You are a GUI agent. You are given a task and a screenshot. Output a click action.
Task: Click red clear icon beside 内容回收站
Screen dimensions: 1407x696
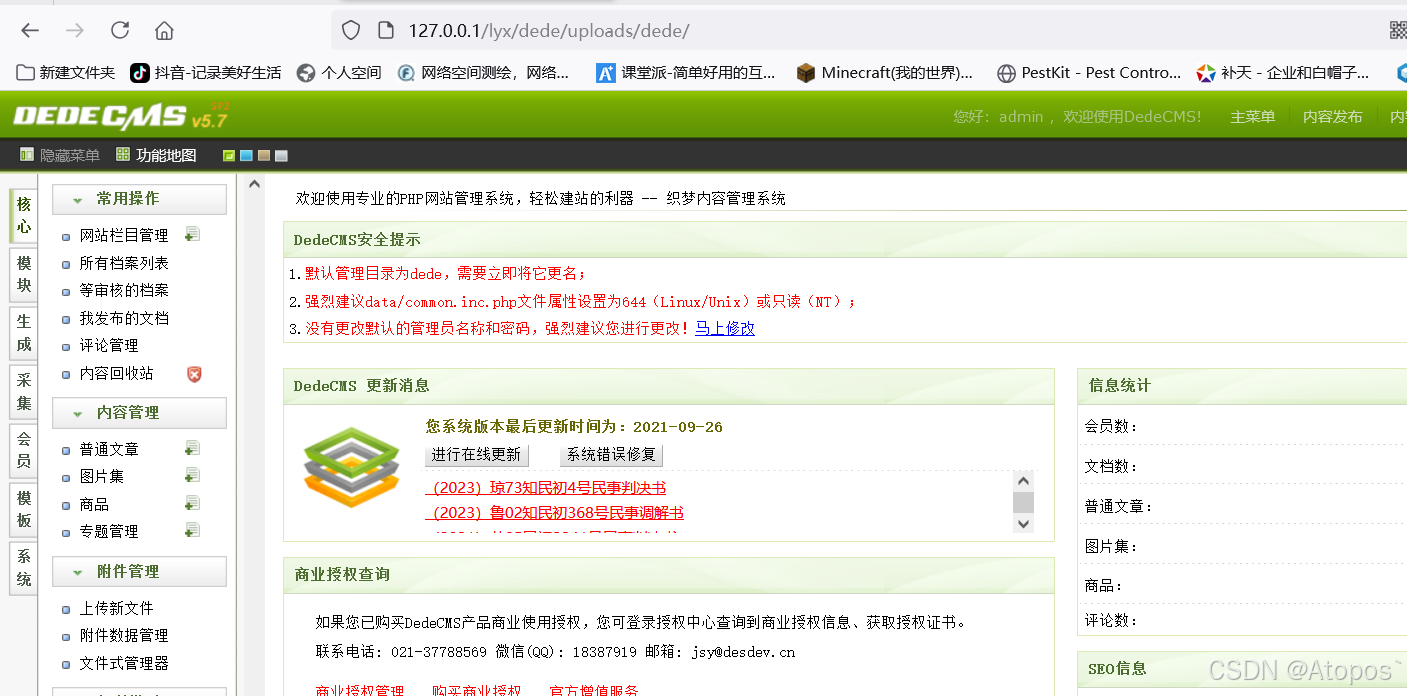[x=194, y=373]
